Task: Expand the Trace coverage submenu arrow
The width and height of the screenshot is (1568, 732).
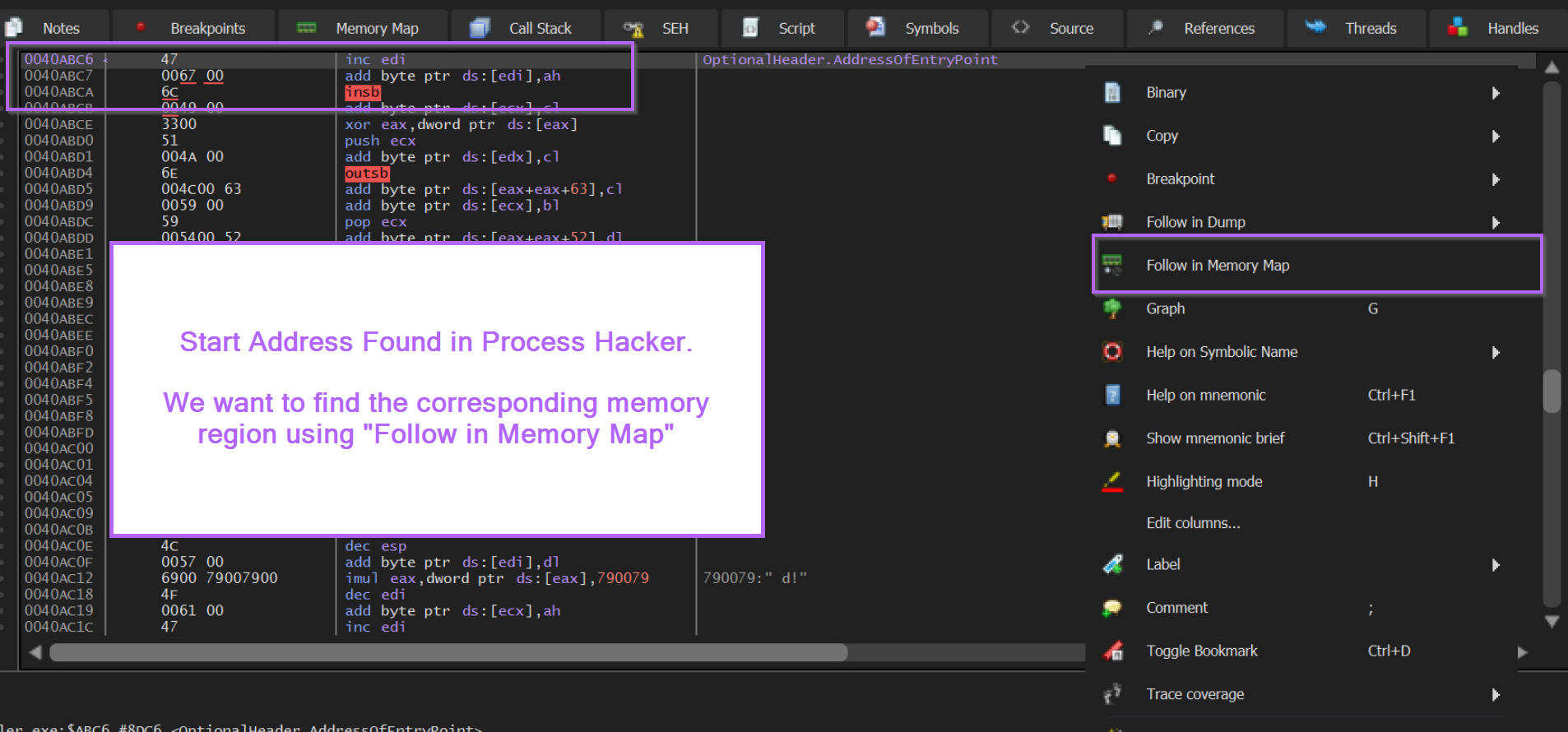Action: point(1496,695)
